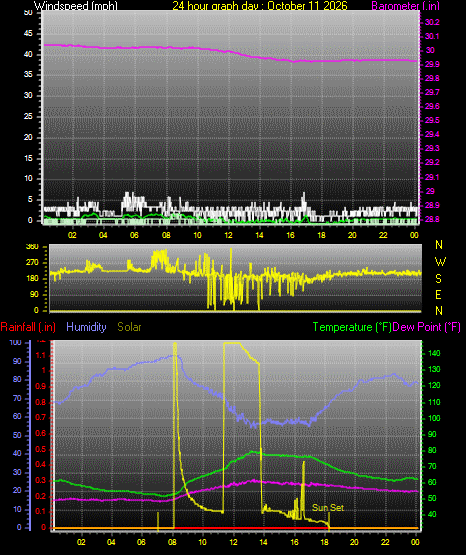Click wind direction scale value 180
Image resolution: width=466 pixels, height=555 pixels.
pyautogui.click(x=32, y=279)
